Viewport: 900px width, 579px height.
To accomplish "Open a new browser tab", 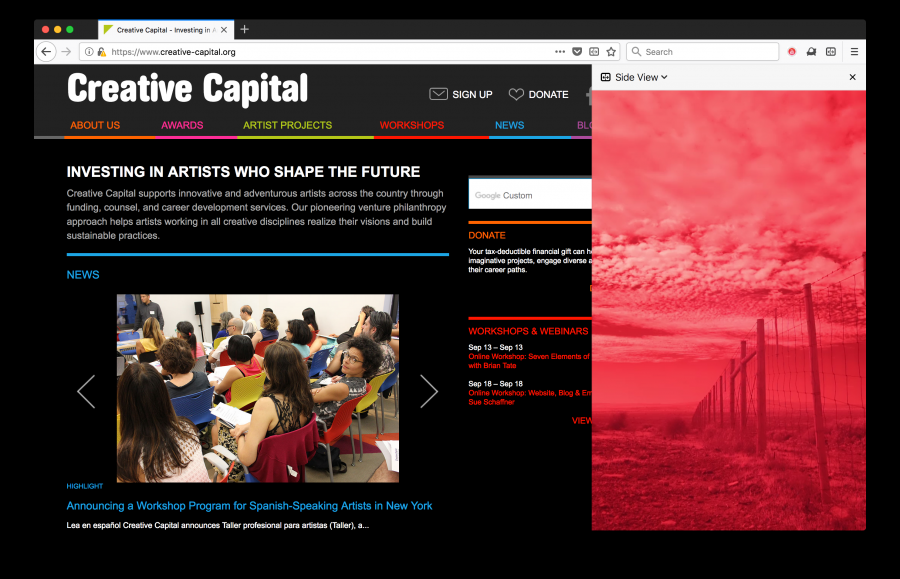I will click(x=245, y=30).
